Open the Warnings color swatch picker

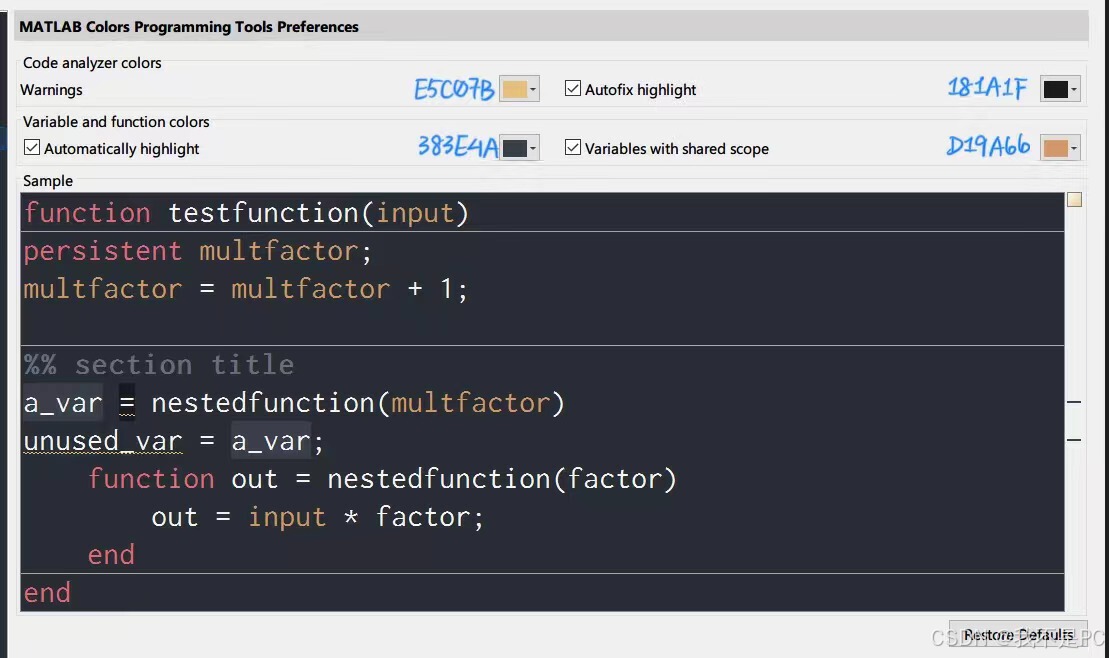tap(514, 89)
